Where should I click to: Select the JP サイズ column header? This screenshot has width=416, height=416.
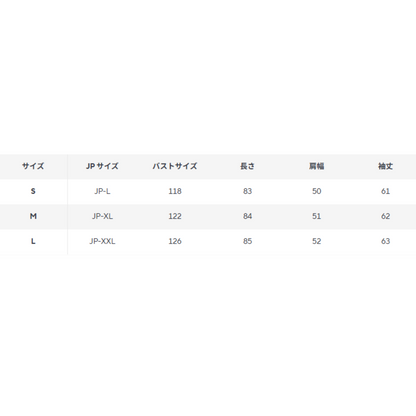102,166
